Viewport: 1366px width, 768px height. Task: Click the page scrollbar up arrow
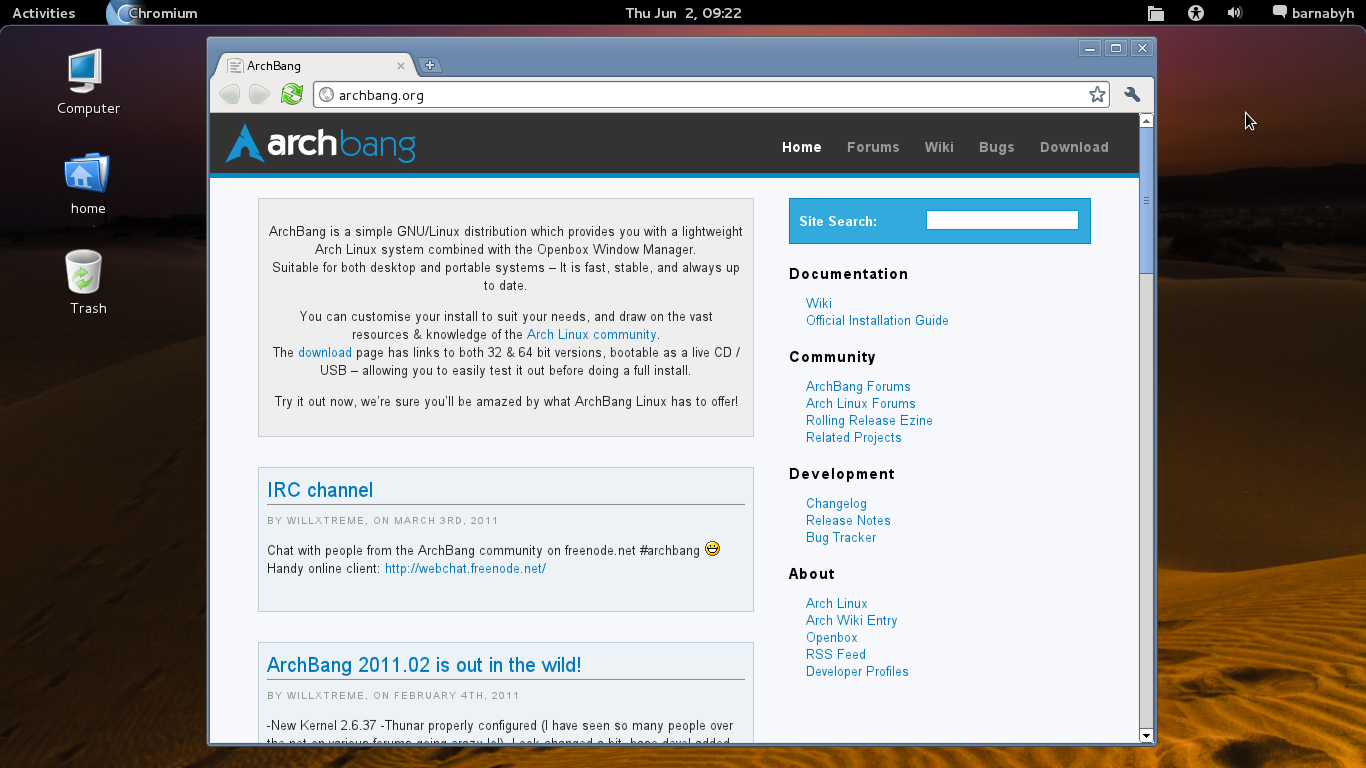[1146, 120]
